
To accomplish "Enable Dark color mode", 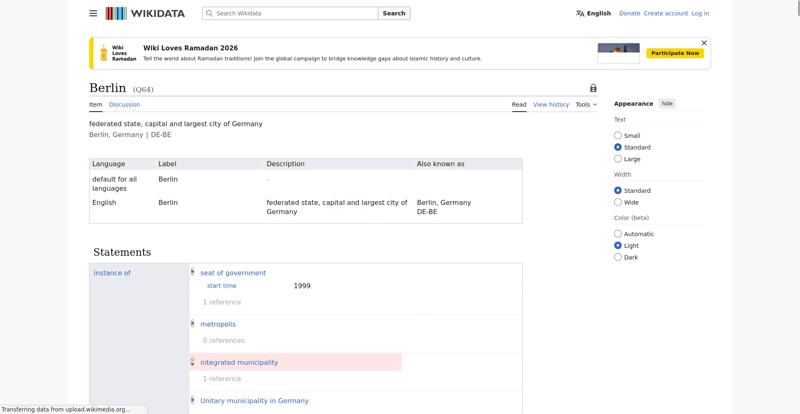I will click(x=618, y=257).
